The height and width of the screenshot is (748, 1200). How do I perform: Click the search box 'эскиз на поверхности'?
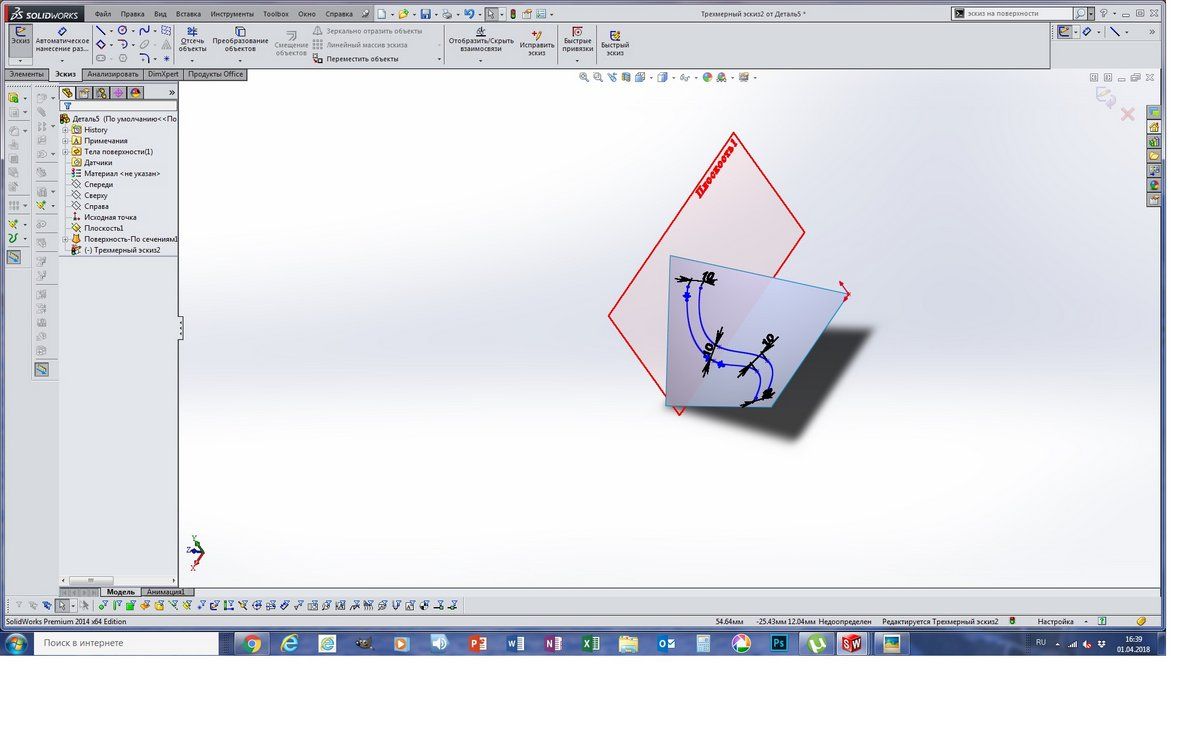coord(1012,14)
